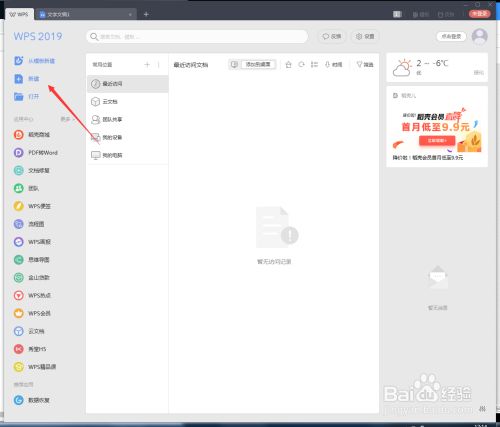500x427 pixels.
Task: Open 秀堂H5 app
Action: [x=30, y=349]
